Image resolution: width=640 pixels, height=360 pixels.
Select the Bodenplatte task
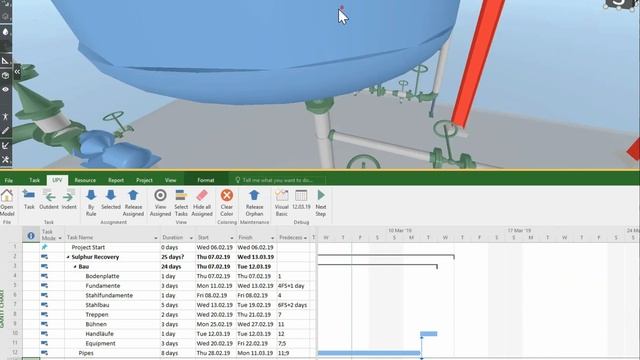(x=102, y=276)
